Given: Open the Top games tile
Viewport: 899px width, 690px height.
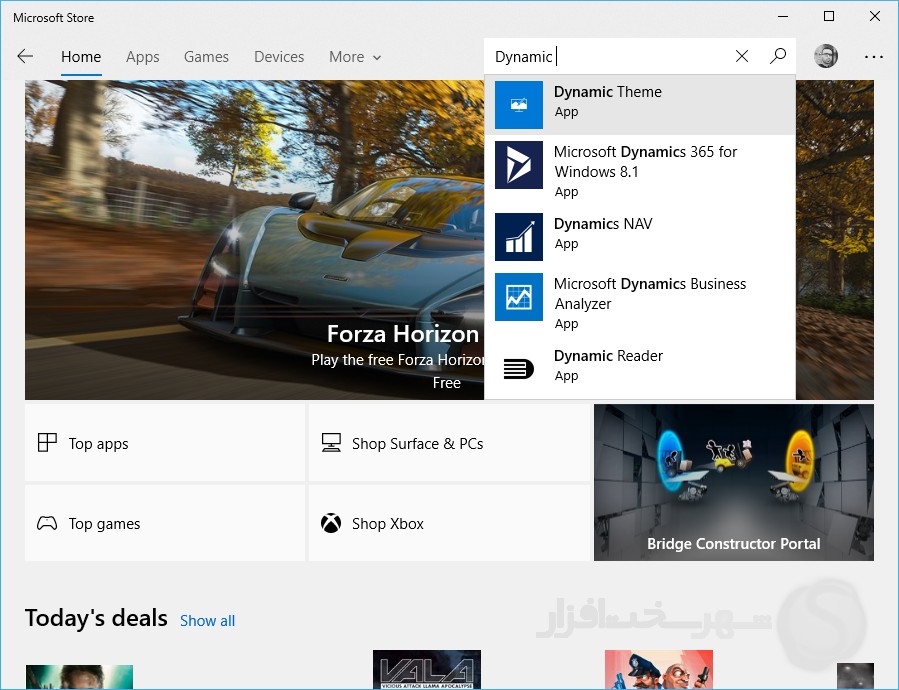Looking at the screenshot, I should pos(164,523).
